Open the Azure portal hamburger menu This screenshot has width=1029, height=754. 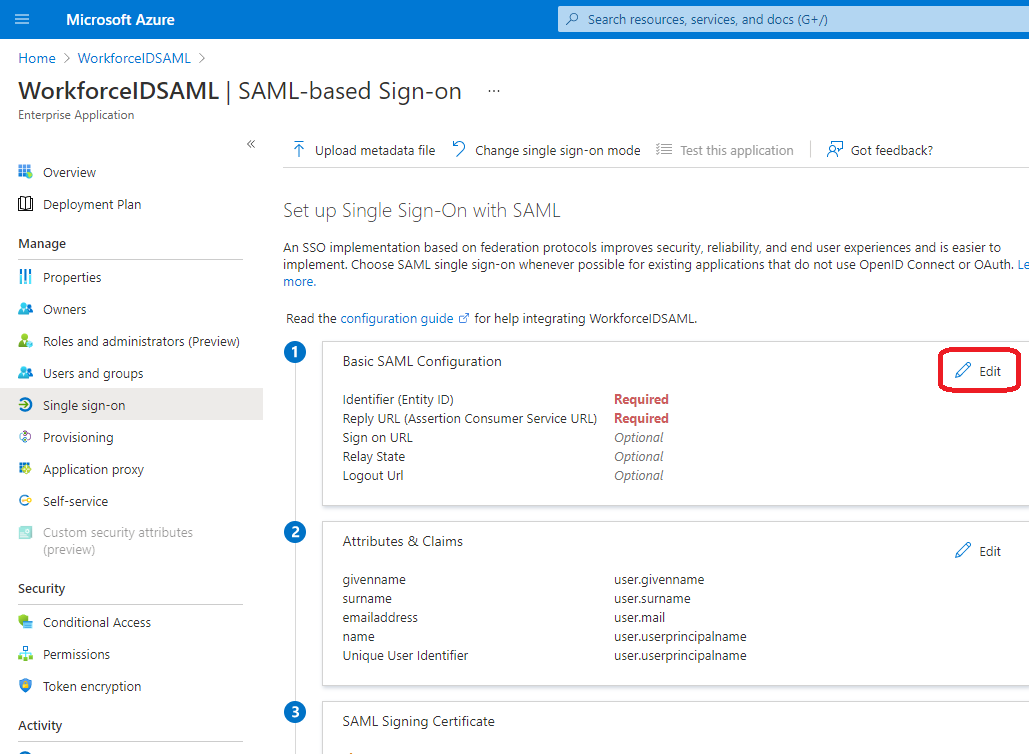[22, 20]
